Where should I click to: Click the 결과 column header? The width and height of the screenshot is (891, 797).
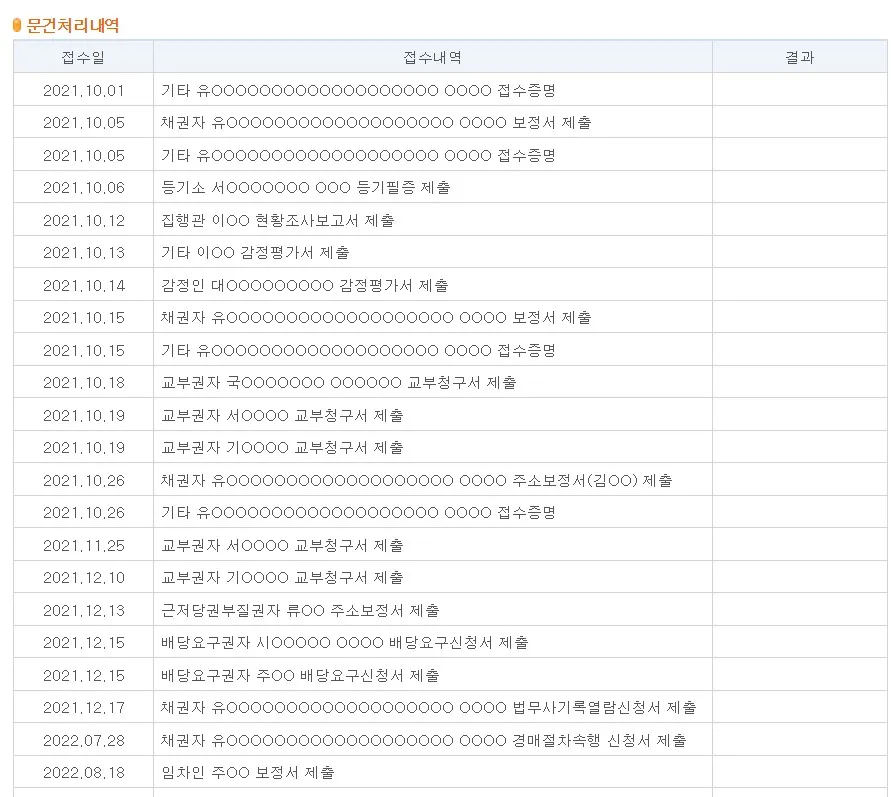click(x=798, y=57)
